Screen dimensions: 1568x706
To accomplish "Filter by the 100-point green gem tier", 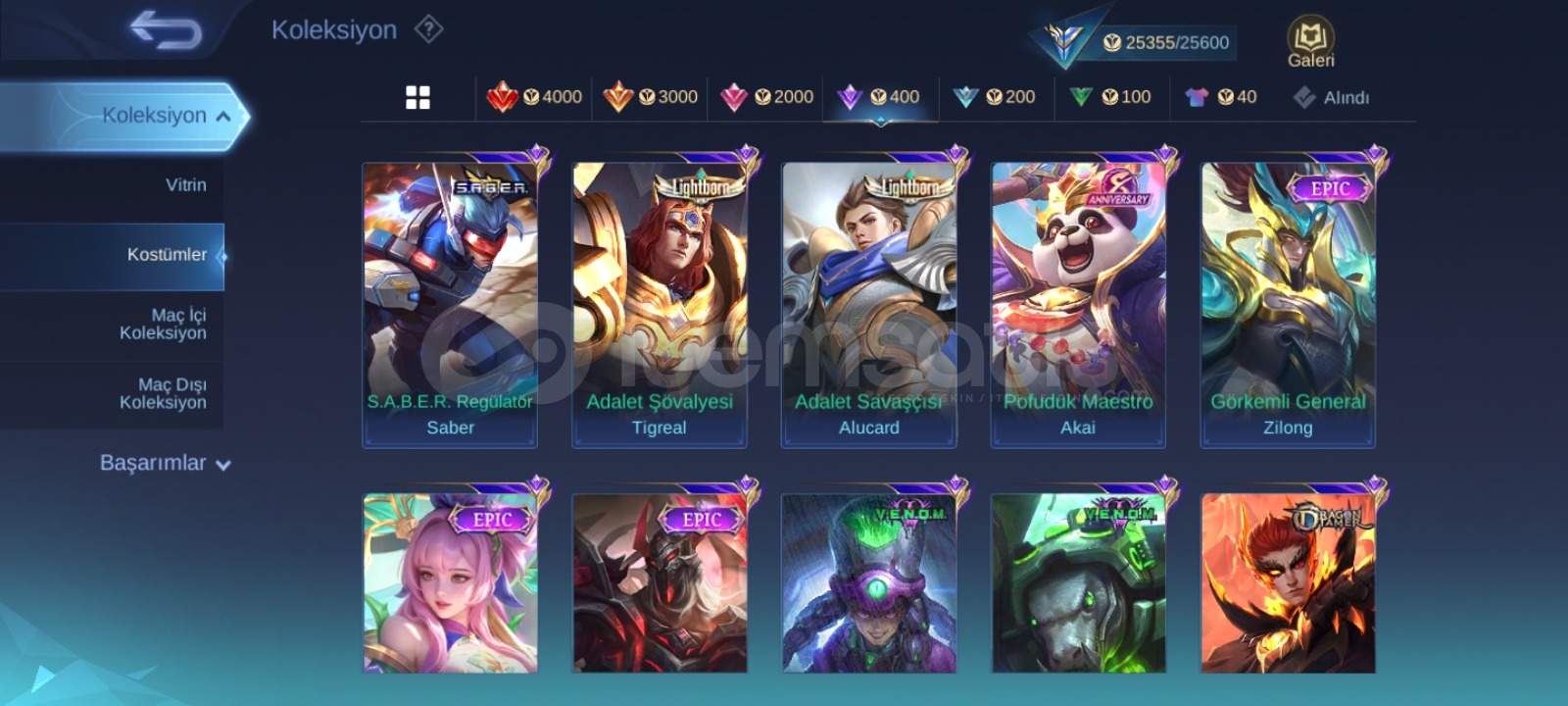I will (x=1110, y=97).
